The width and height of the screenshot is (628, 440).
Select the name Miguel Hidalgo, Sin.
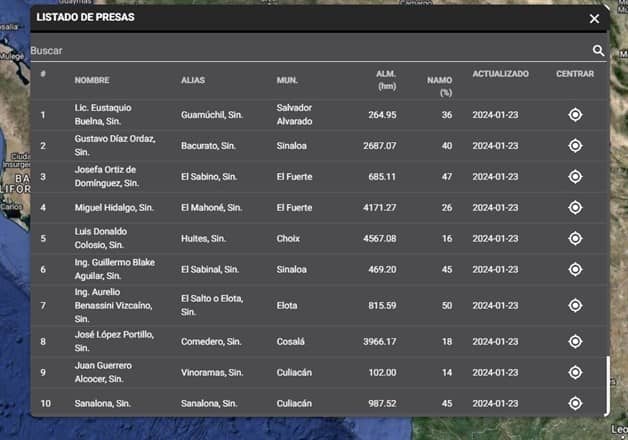pos(114,207)
